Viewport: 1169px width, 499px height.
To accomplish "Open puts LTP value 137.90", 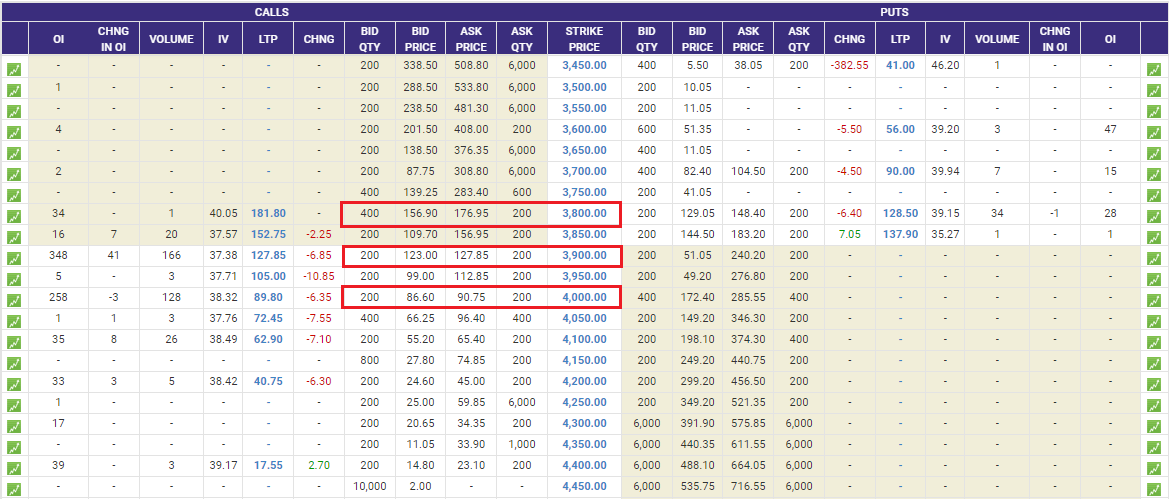I will point(900,234).
